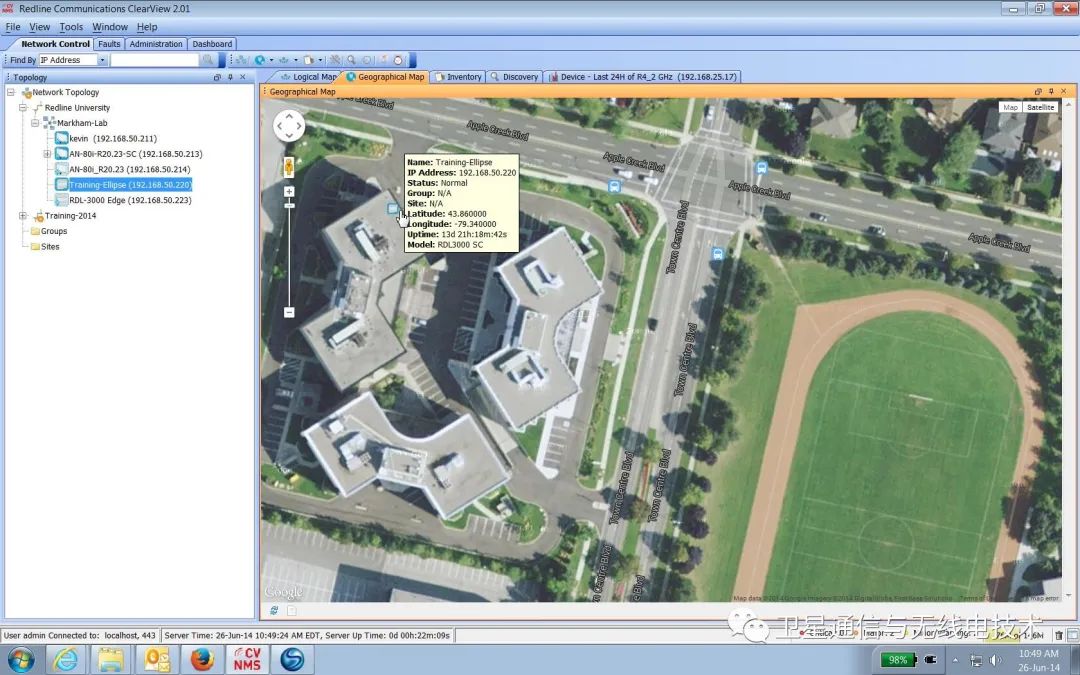Click the trash icon in status bar
The height and width of the screenshot is (675, 1080).
point(1059,635)
